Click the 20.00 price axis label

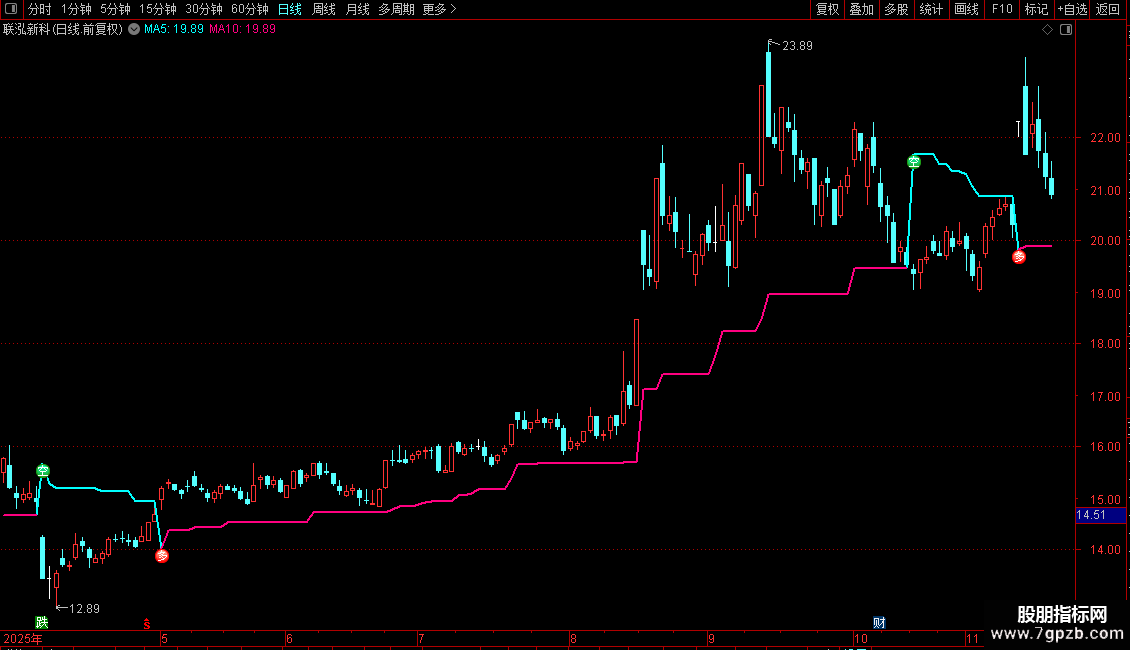(x=1105, y=241)
